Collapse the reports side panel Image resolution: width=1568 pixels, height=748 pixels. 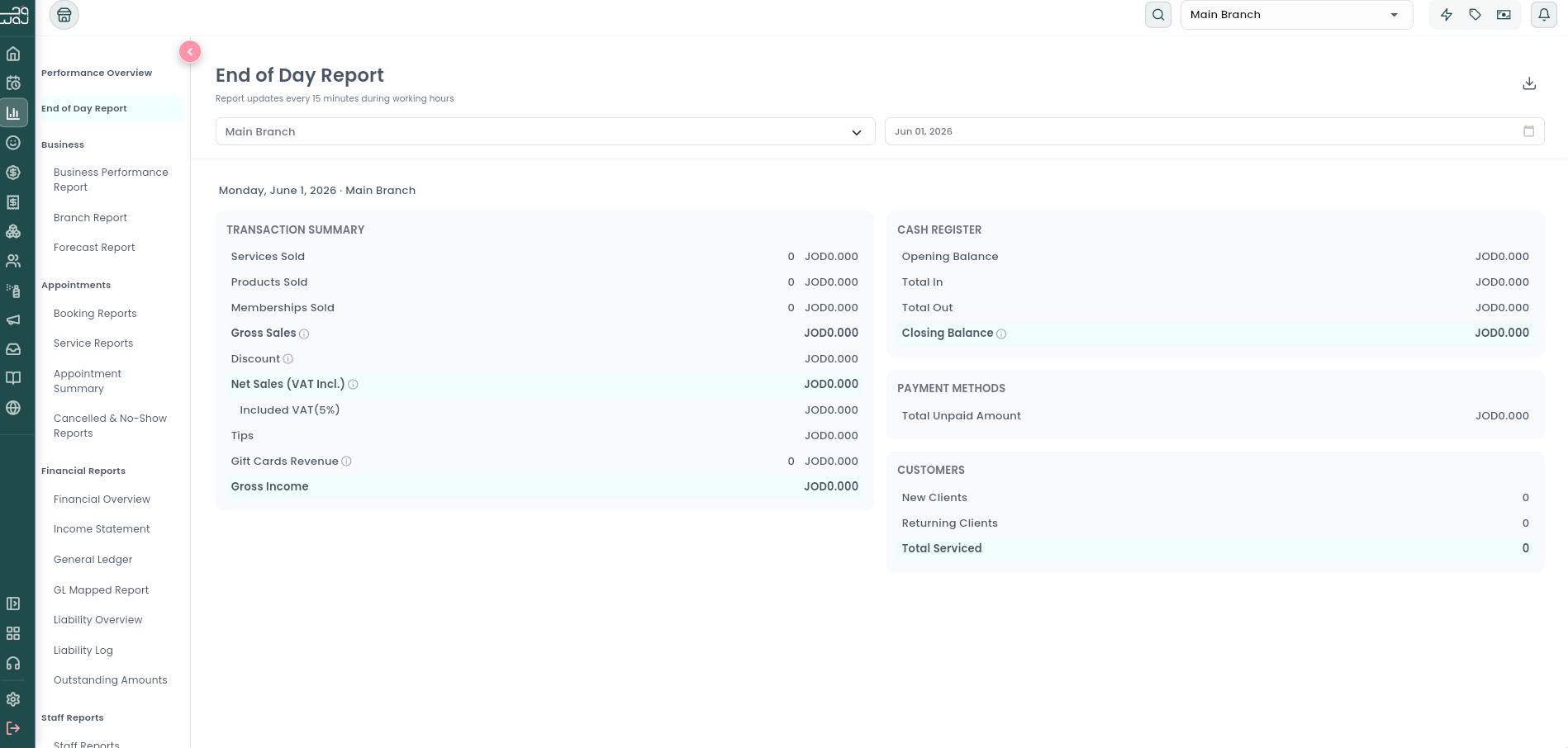[190, 52]
